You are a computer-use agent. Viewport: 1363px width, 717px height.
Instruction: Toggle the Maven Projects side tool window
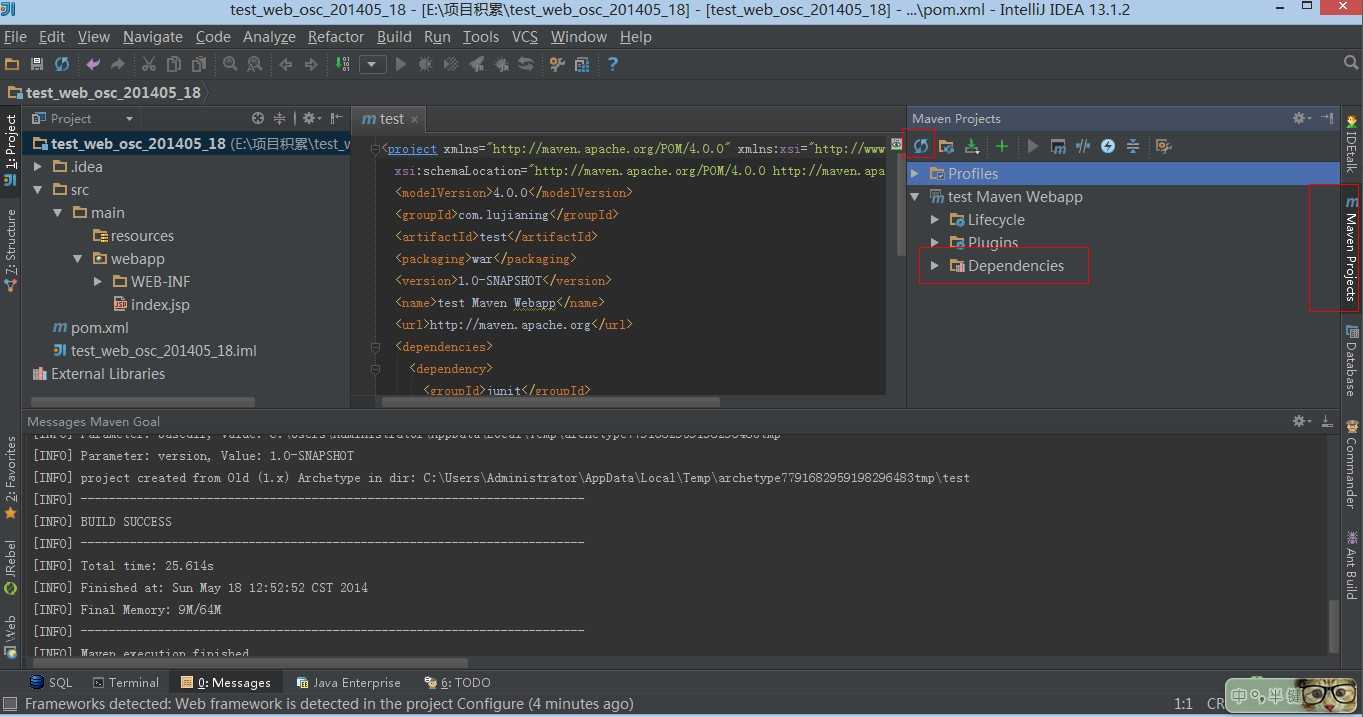1350,248
